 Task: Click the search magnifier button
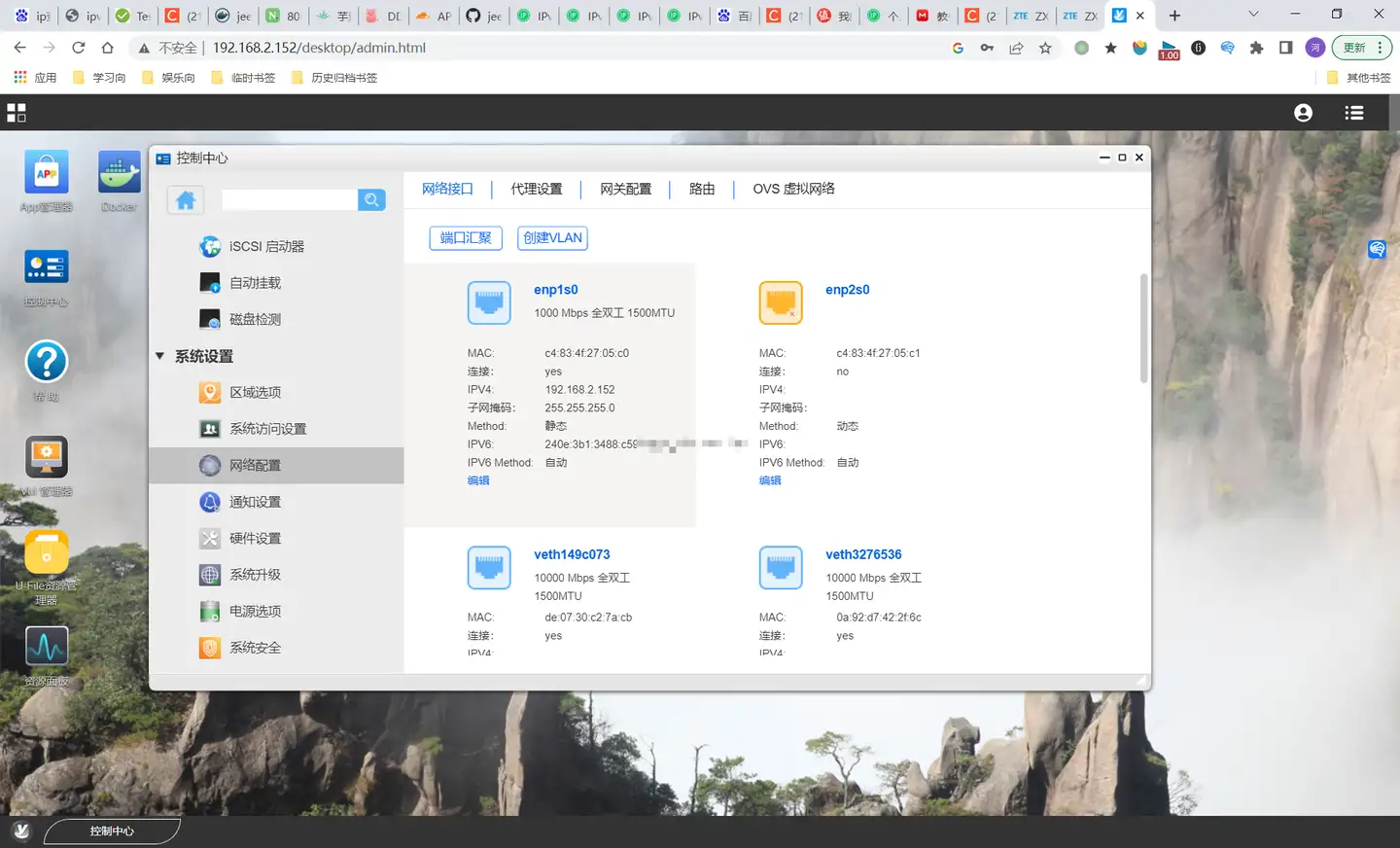[x=371, y=199]
